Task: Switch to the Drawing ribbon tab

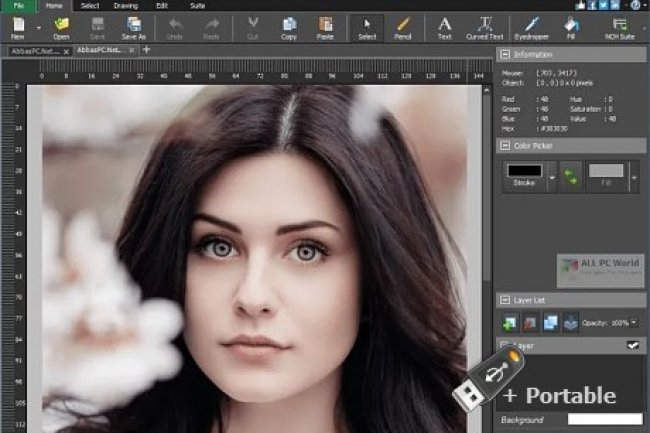Action: 126,5
